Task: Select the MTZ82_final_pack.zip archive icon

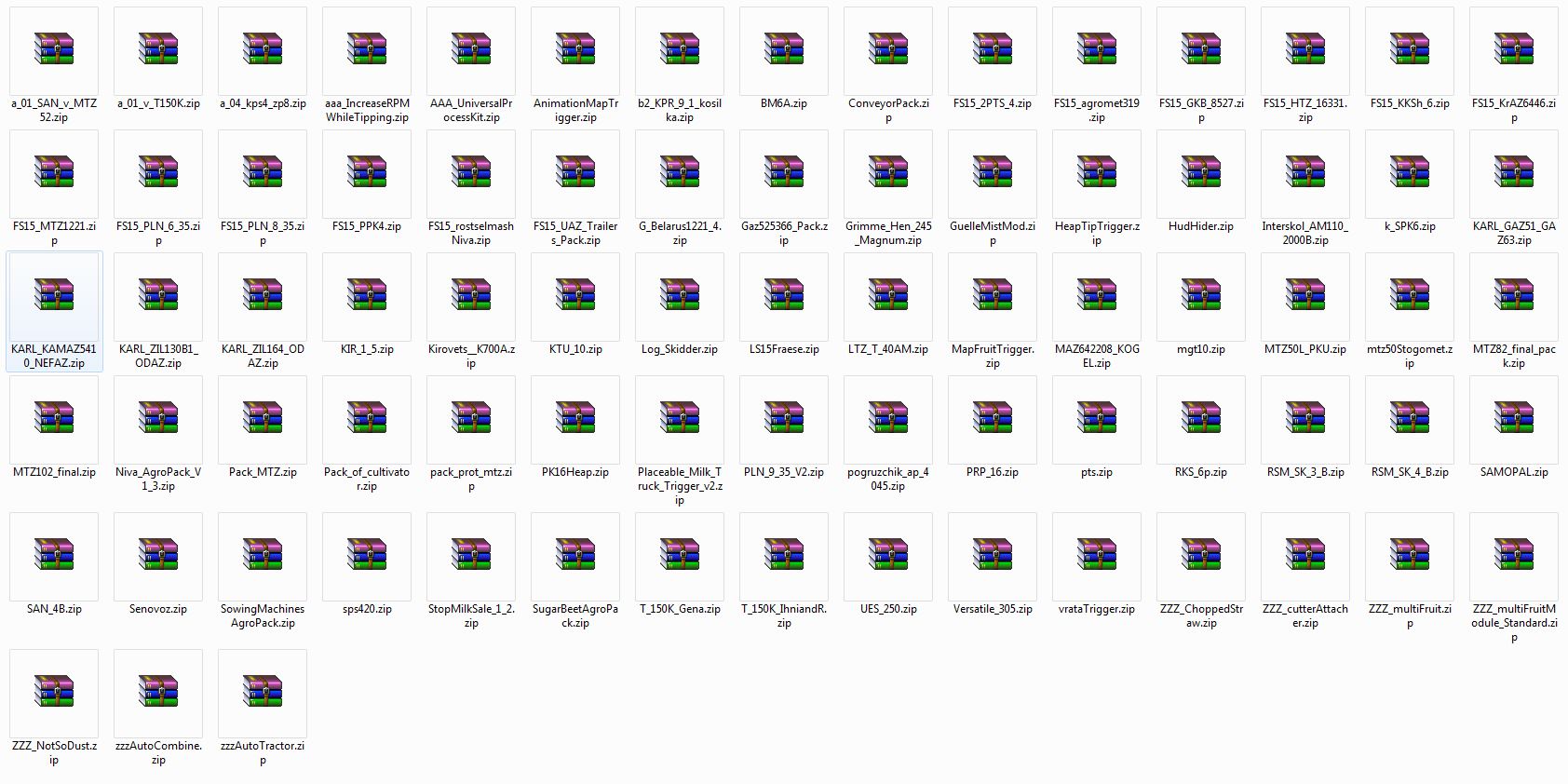Action: coord(1514,295)
